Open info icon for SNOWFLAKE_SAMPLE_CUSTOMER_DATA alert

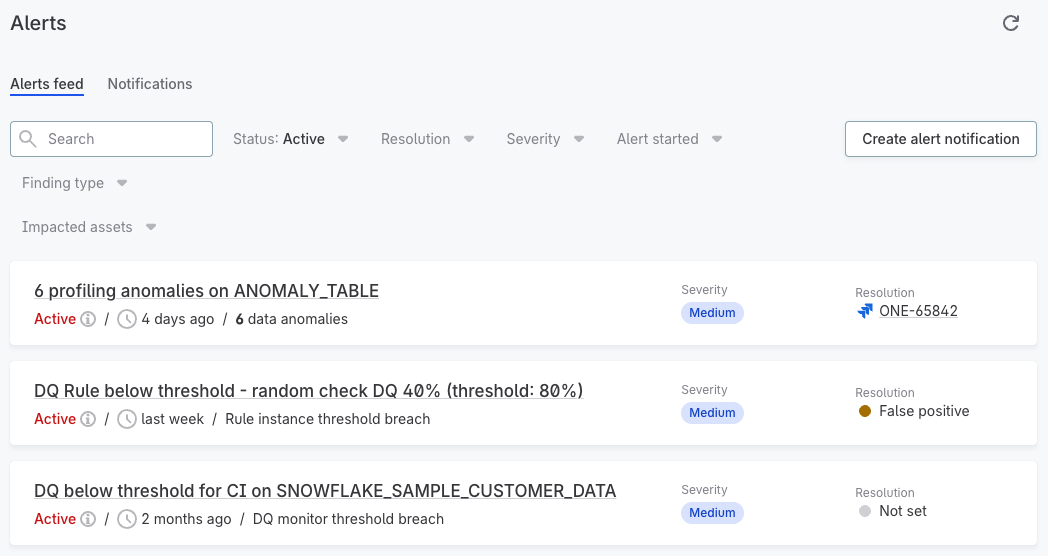pyautogui.click(x=88, y=519)
